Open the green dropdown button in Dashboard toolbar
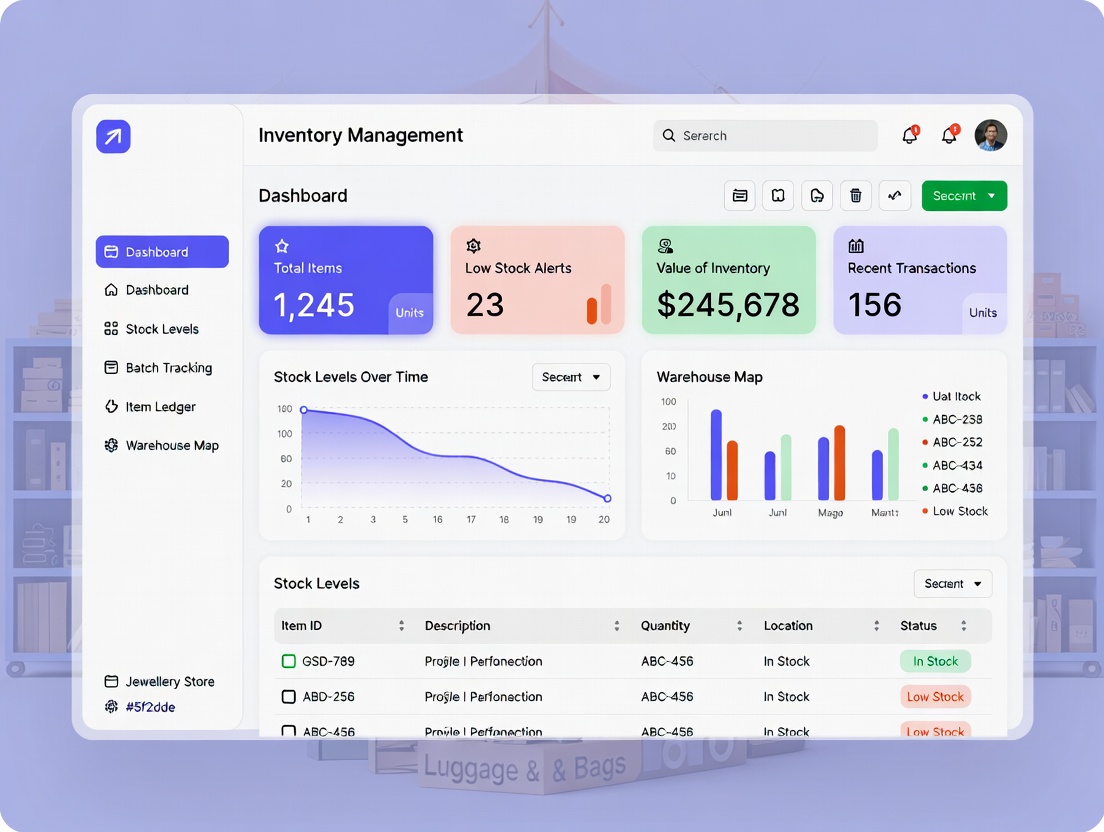Image resolution: width=1104 pixels, height=832 pixels. point(964,196)
